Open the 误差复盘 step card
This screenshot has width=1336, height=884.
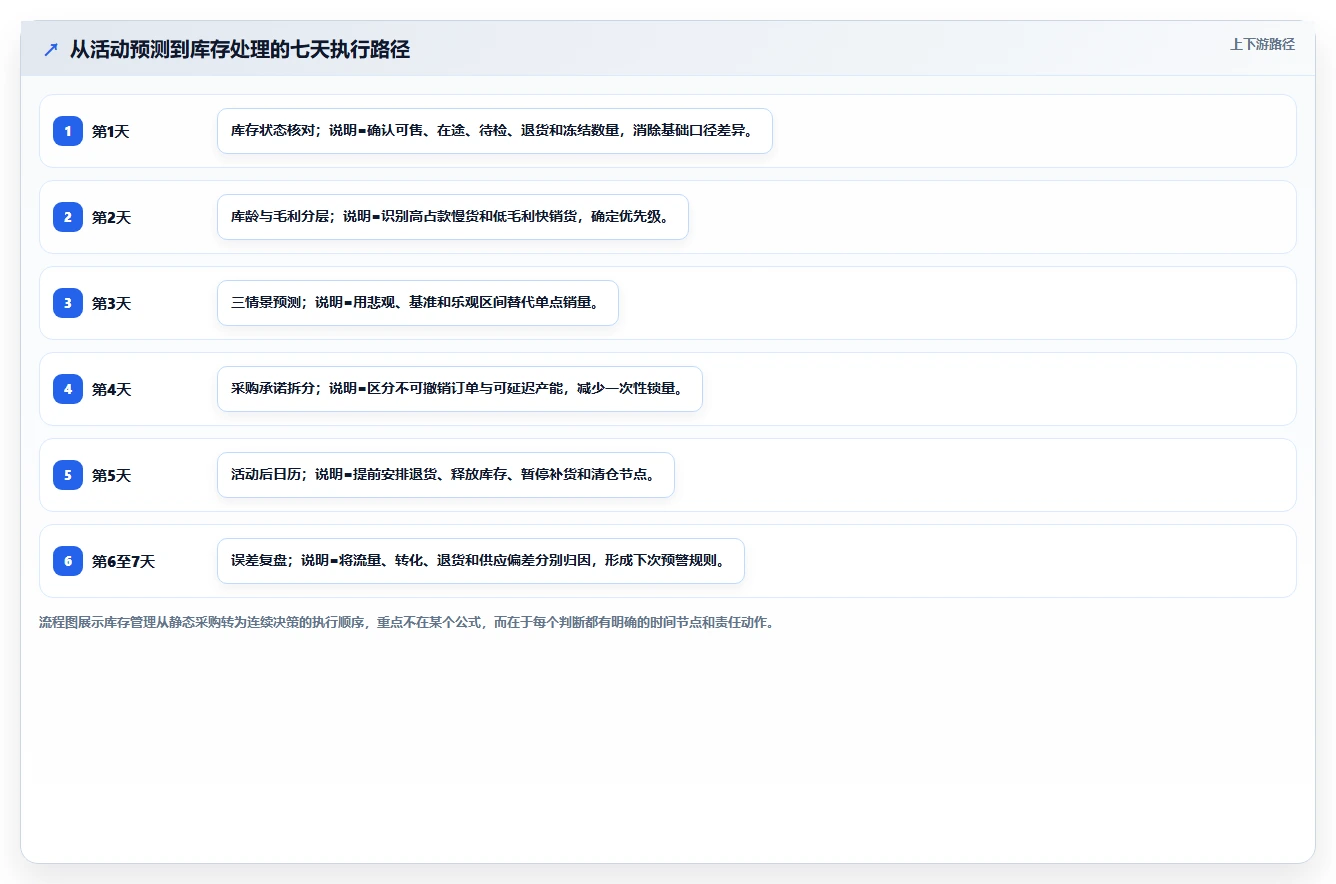[x=481, y=561]
